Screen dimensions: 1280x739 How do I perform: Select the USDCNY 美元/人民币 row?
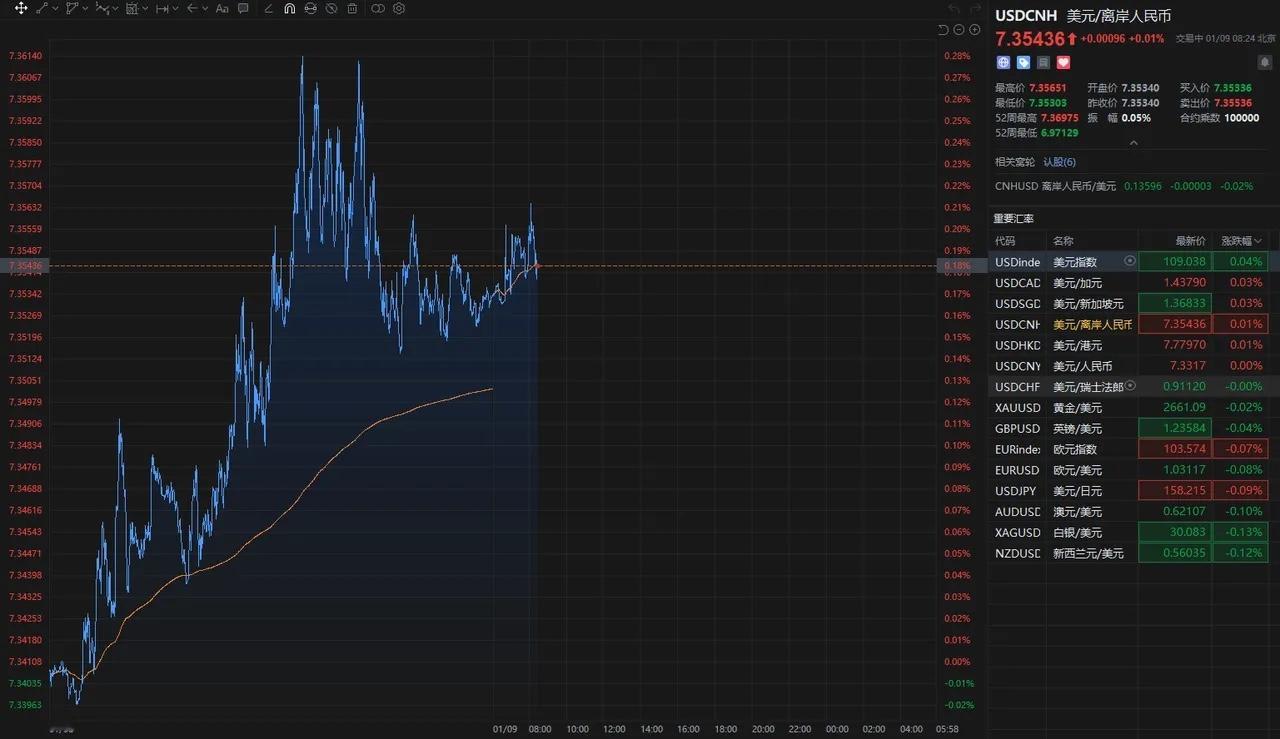pos(1128,366)
